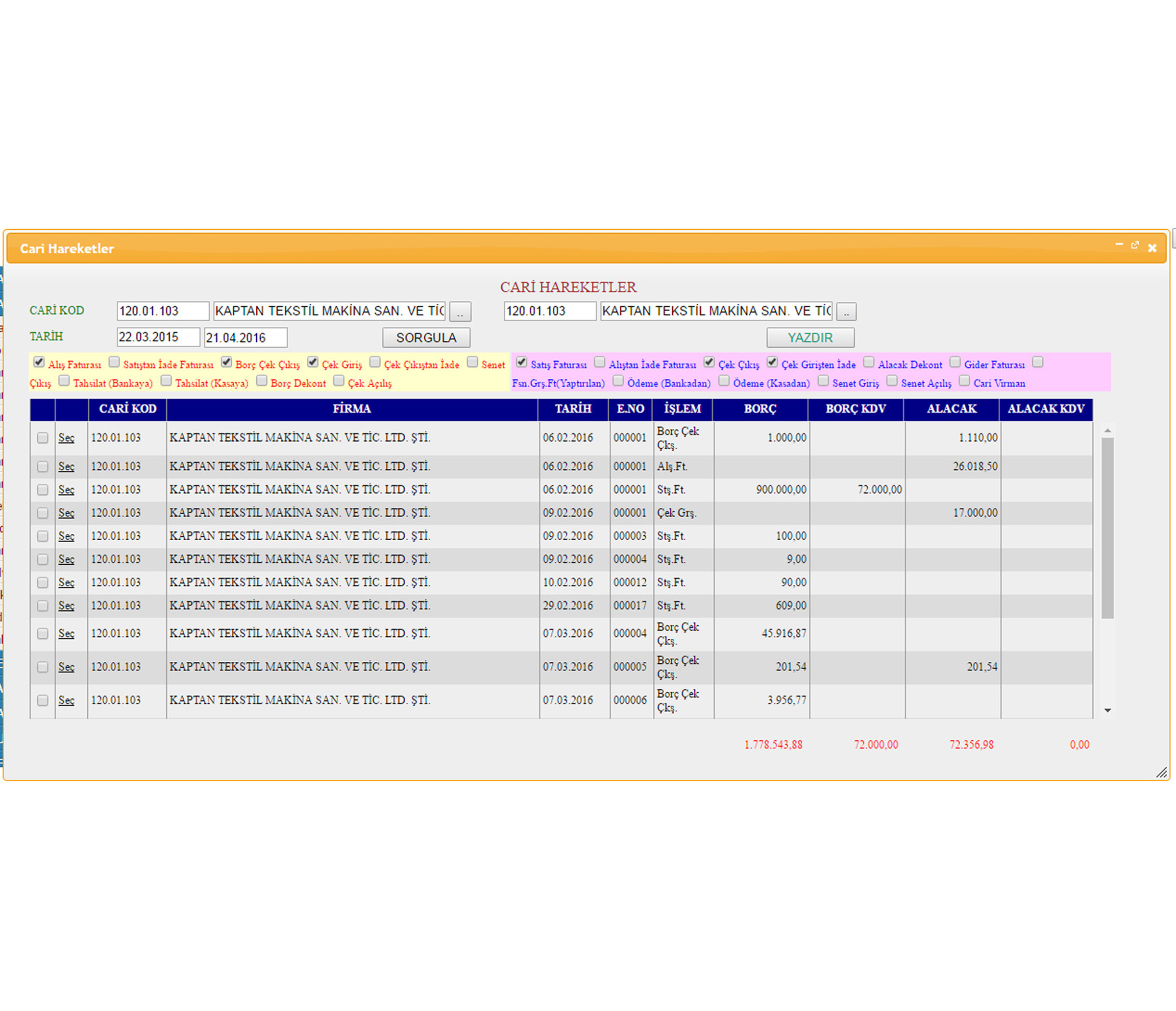Uncheck the Satış Faturası filter

(x=521, y=362)
